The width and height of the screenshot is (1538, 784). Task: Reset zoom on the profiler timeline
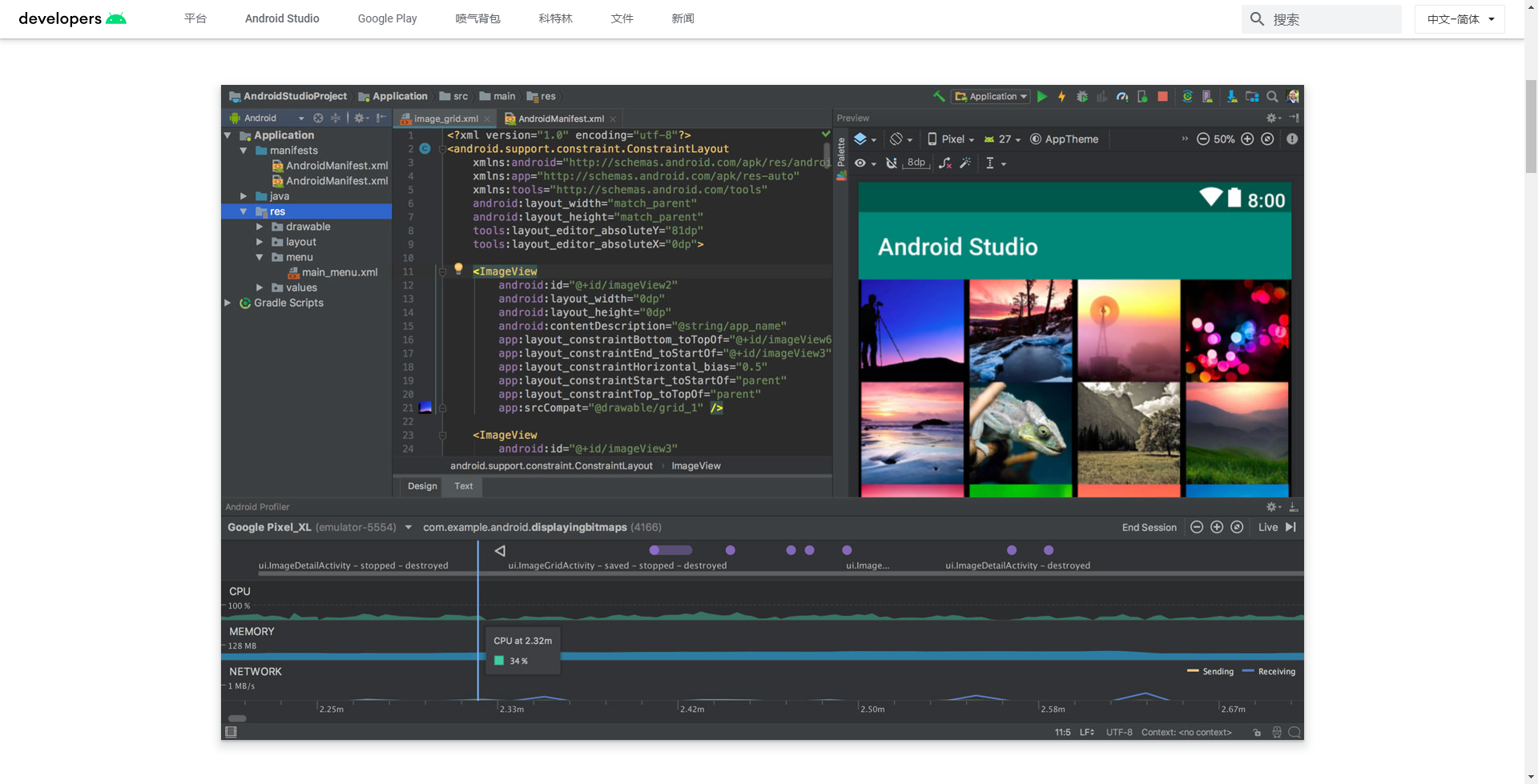click(x=1237, y=527)
